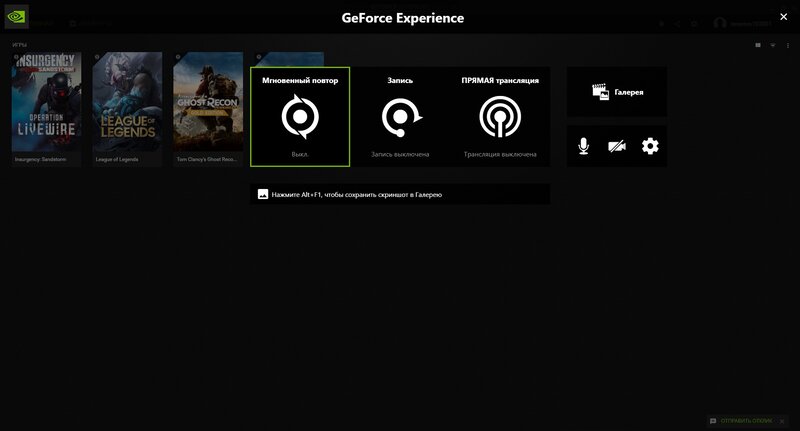This screenshot has height=431, width=800.
Task: Open the Галерея gallery button
Action: click(617, 92)
